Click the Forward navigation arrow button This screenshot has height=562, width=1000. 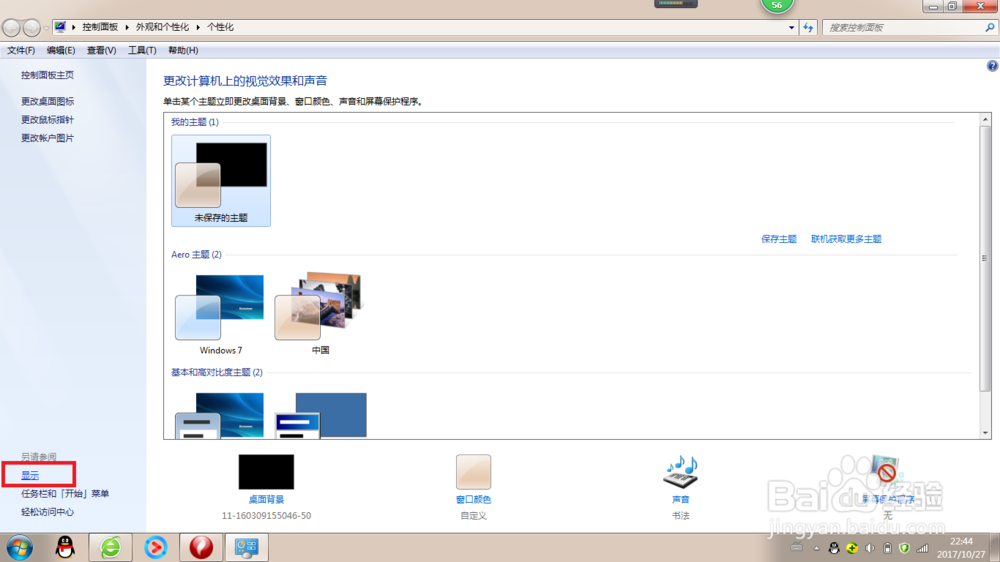point(31,27)
